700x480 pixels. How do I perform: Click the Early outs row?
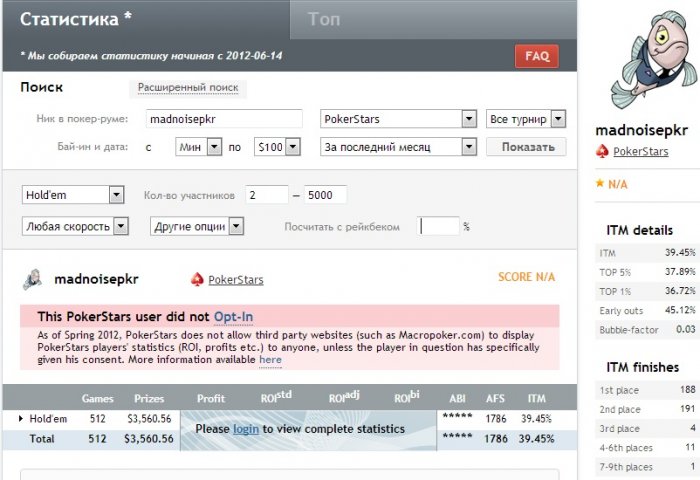point(647,310)
